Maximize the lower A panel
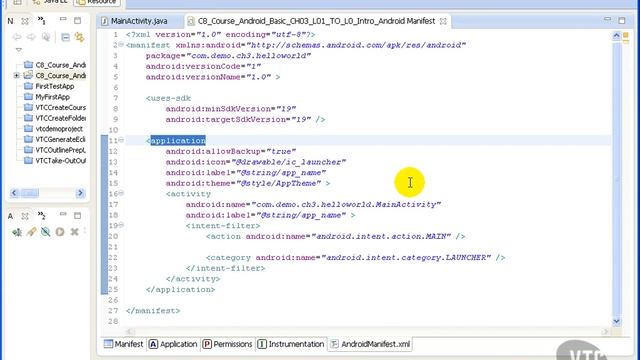 tap(78, 215)
